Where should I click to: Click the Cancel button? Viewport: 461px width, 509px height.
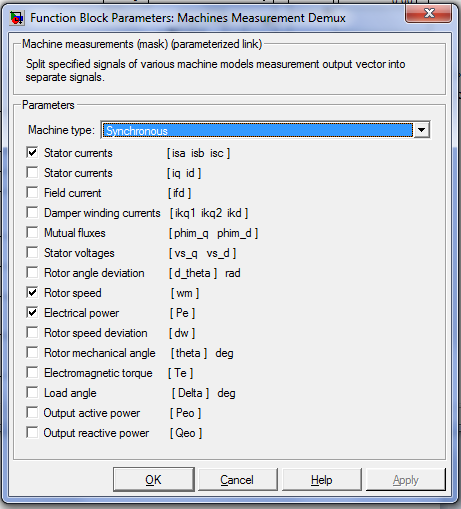tap(237, 480)
